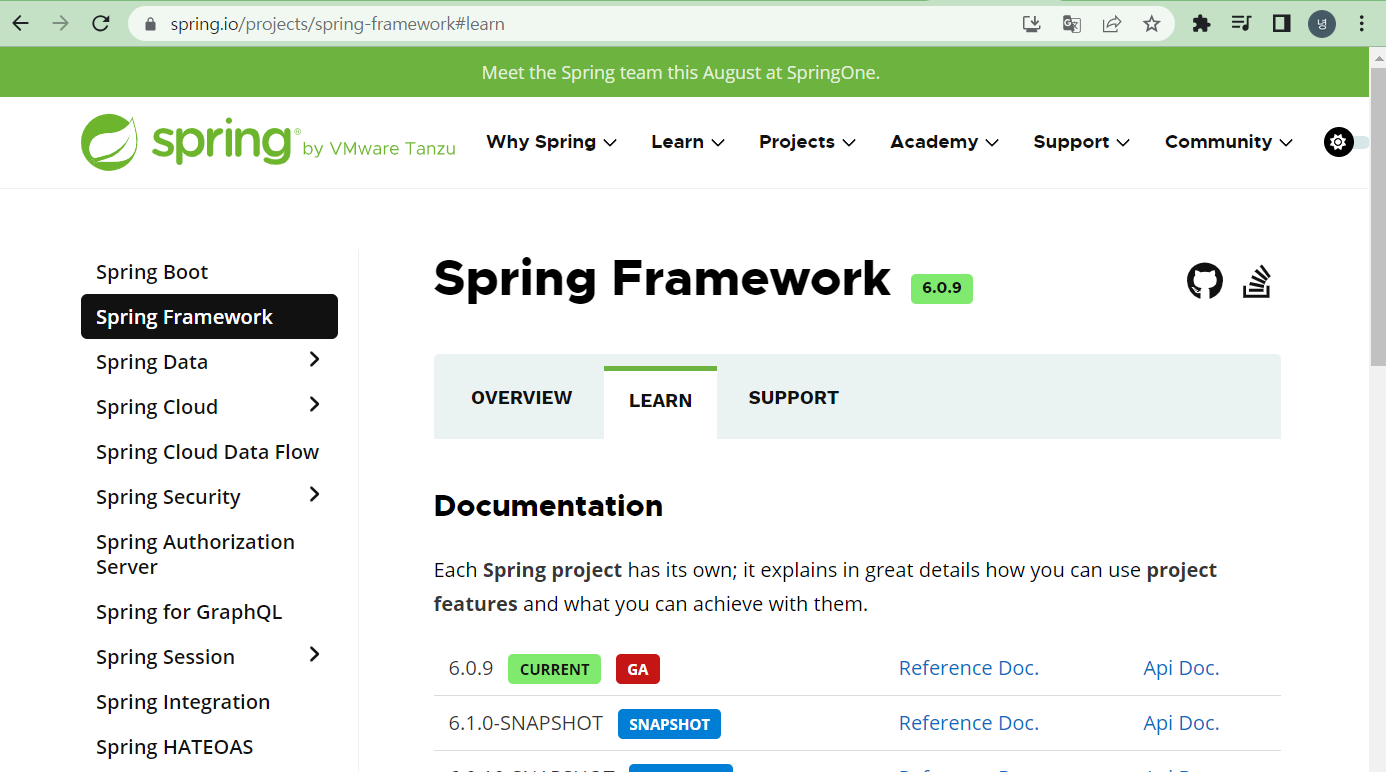Toggle the browser side panel icon
This screenshot has width=1386, height=772.
1282,24
